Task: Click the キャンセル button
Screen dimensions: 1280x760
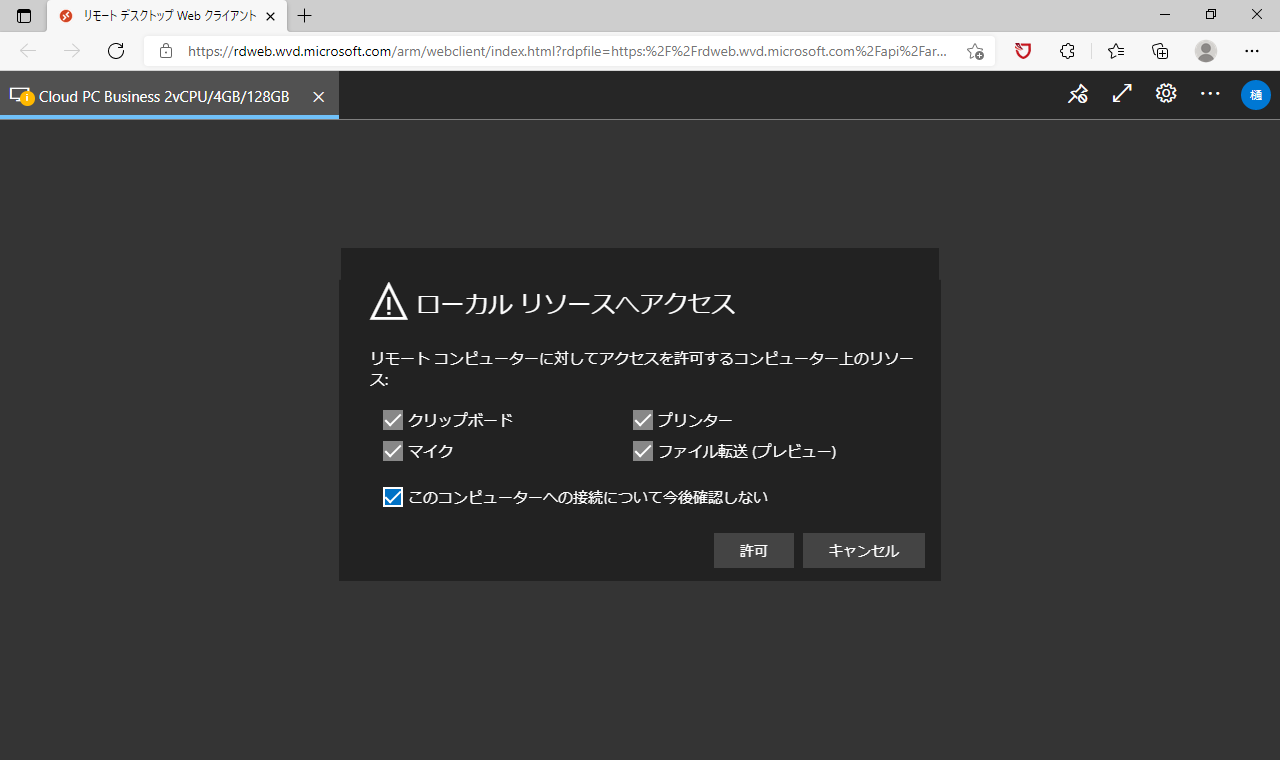Action: click(864, 551)
